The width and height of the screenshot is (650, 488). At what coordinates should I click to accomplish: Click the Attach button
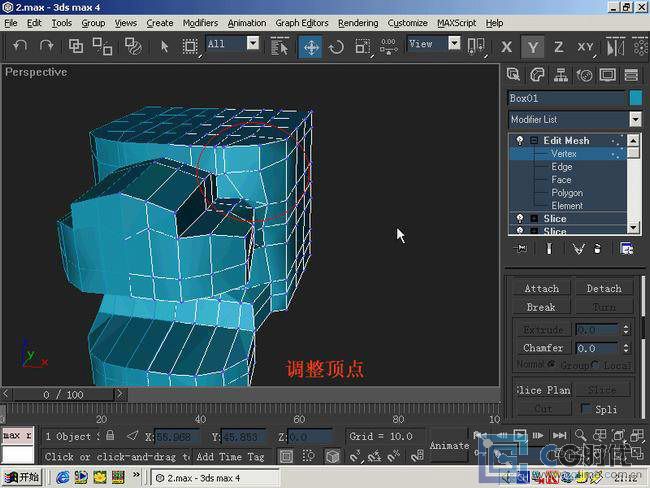541,288
